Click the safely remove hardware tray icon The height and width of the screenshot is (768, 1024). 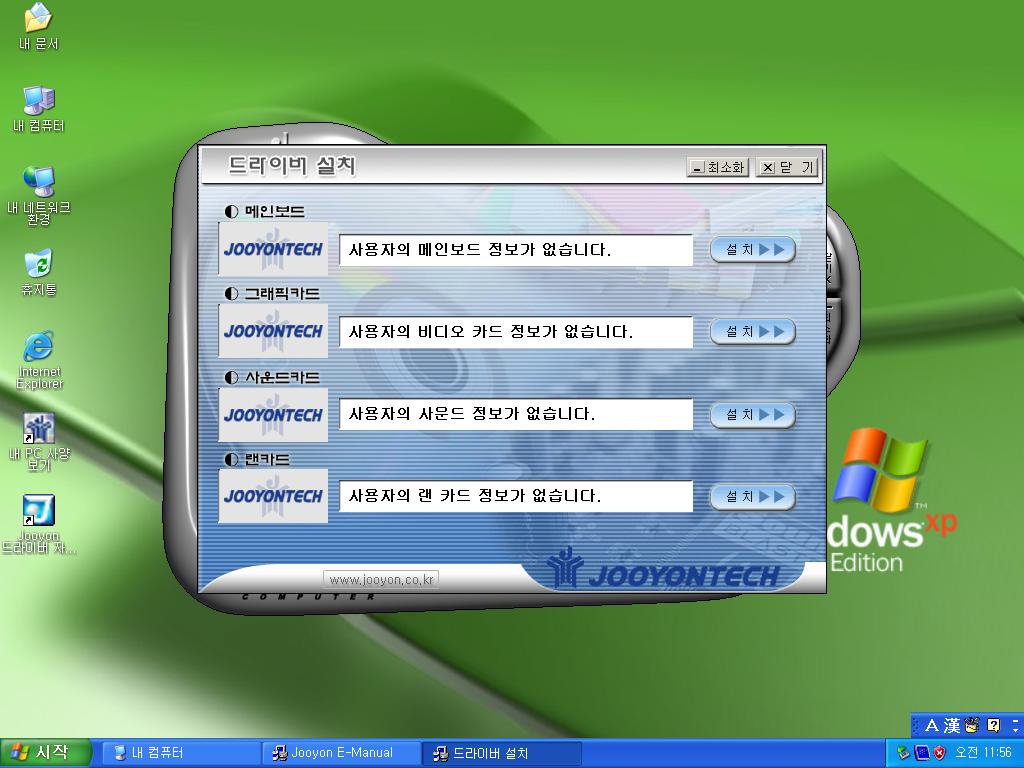(x=904, y=753)
